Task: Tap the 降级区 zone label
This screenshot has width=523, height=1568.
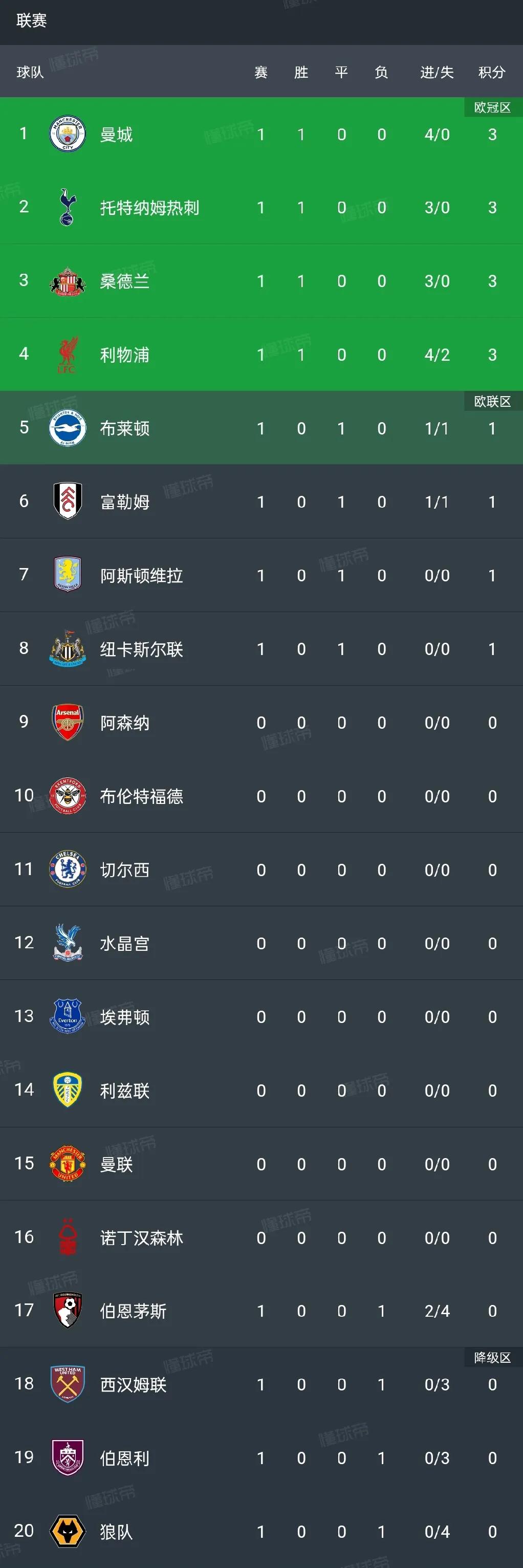Action: point(493,1357)
